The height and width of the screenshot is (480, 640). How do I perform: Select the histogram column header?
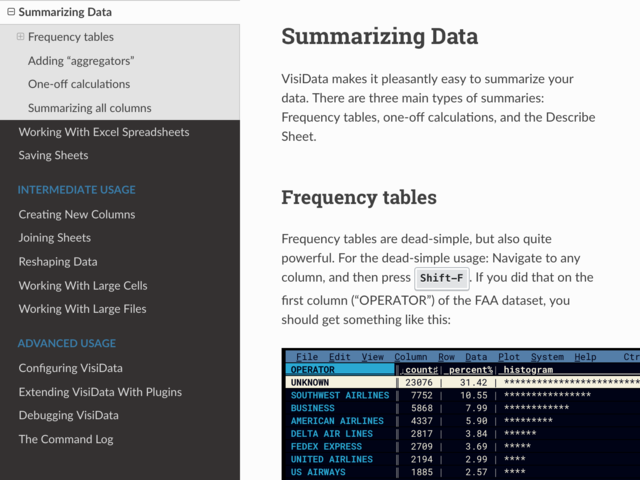[528, 369]
